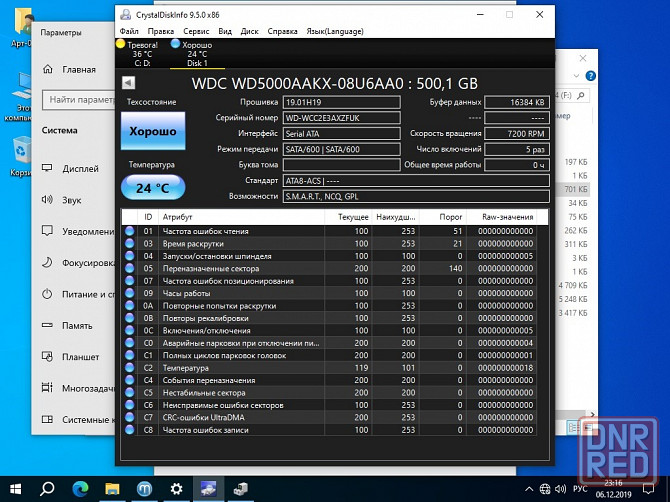Select the Запуски/остановки шпинделя row
The width and height of the screenshot is (670, 502).
tap(329, 256)
